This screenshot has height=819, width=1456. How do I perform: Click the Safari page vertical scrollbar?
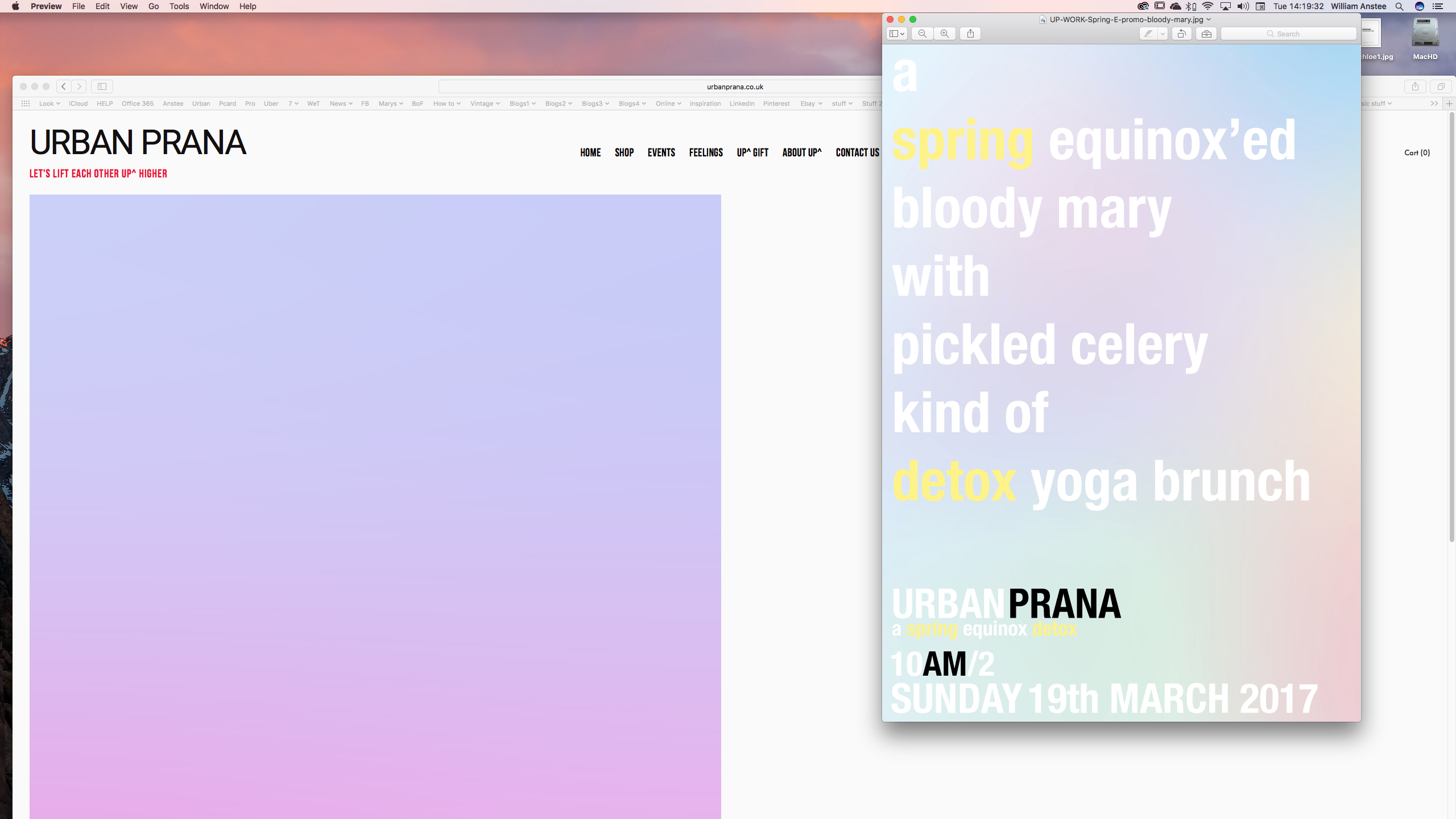pyautogui.click(x=1451, y=327)
